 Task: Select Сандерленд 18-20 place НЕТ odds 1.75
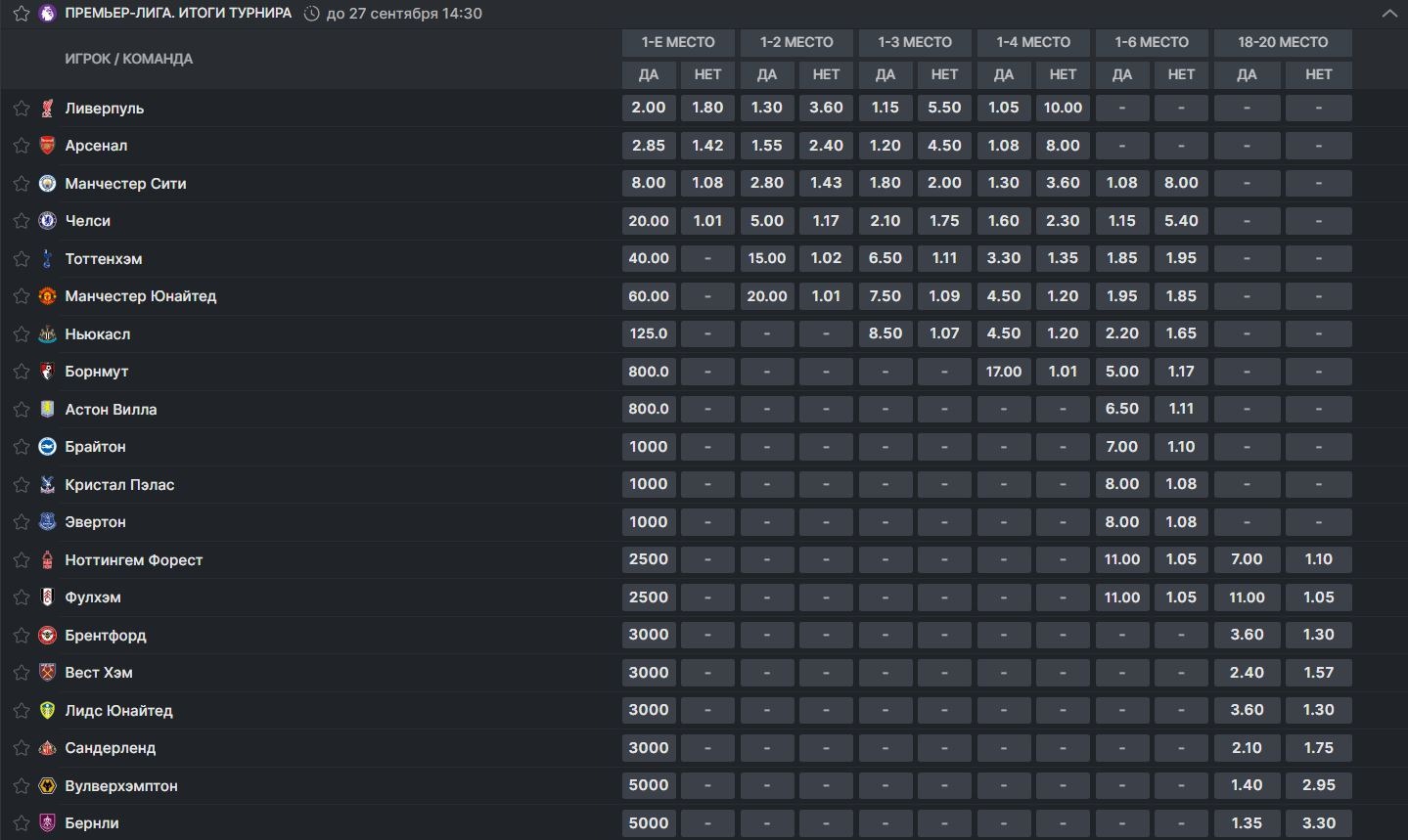[x=1318, y=748]
